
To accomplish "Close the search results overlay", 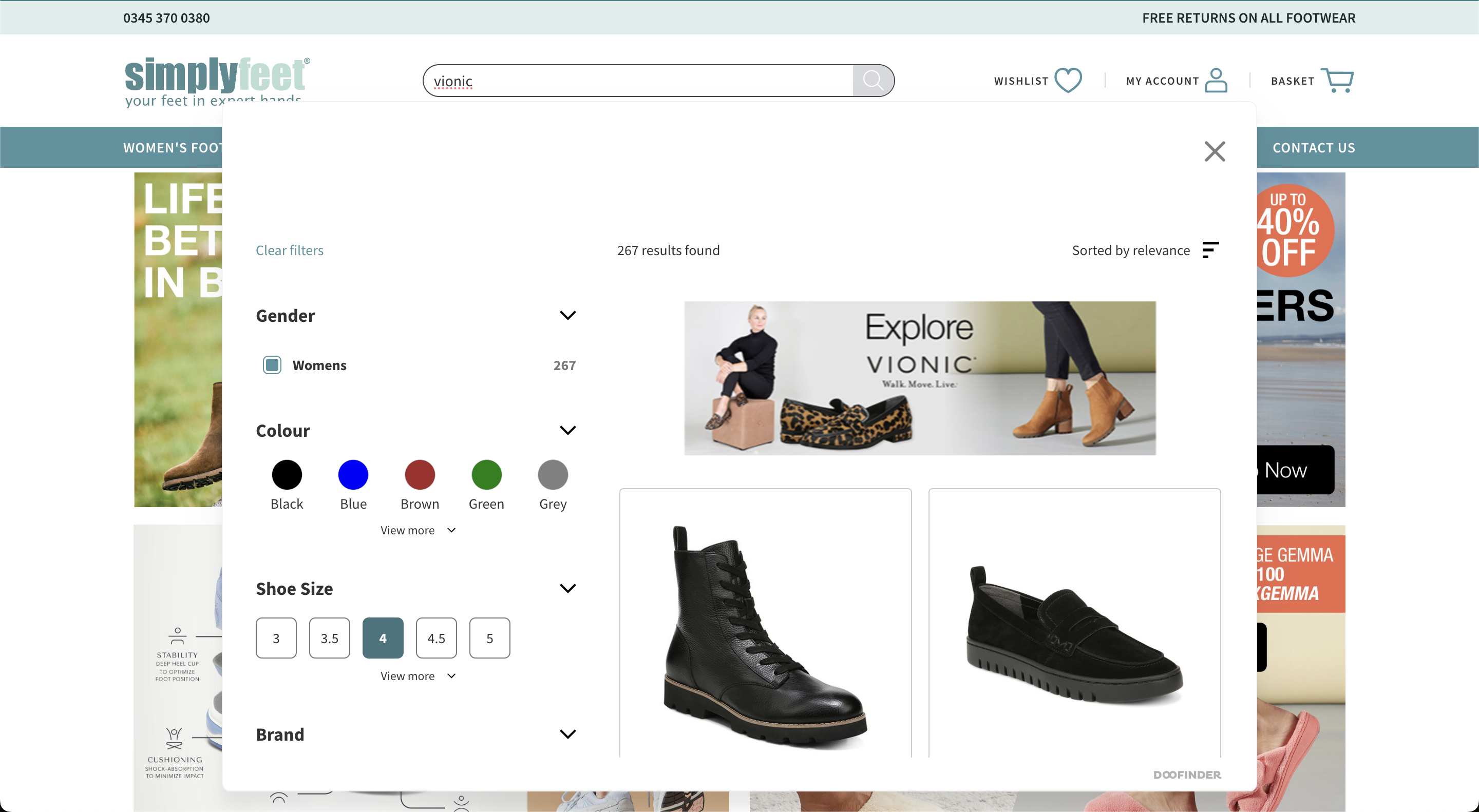I will (x=1215, y=151).
